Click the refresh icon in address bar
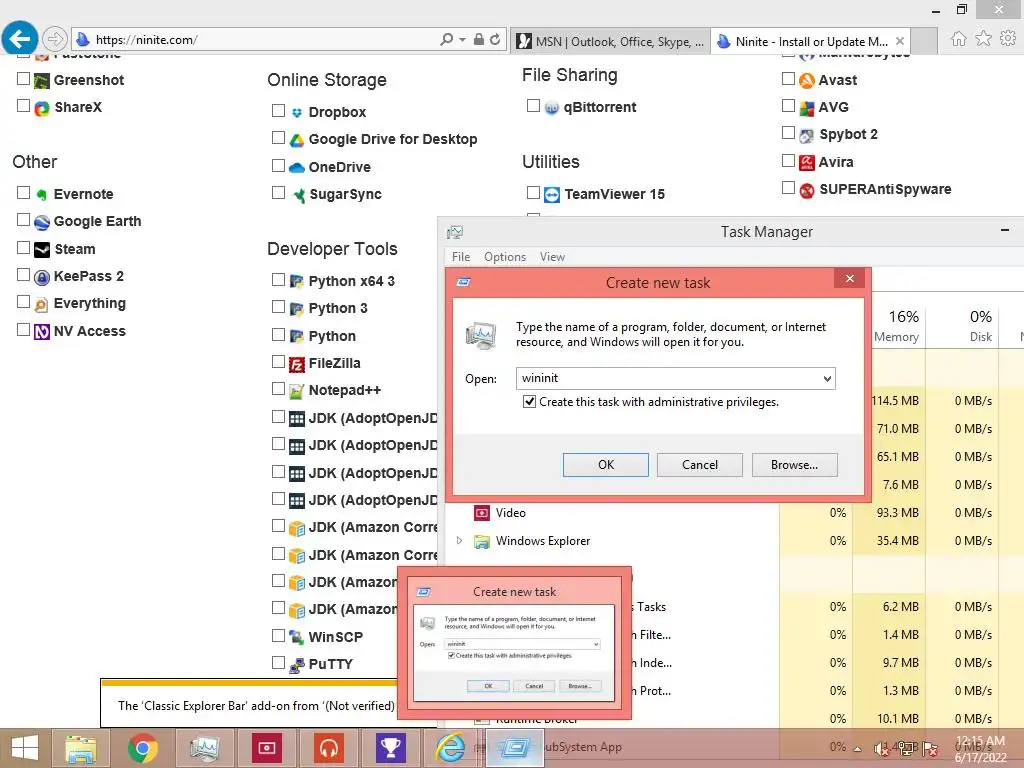The width and height of the screenshot is (1024, 768). (495, 39)
